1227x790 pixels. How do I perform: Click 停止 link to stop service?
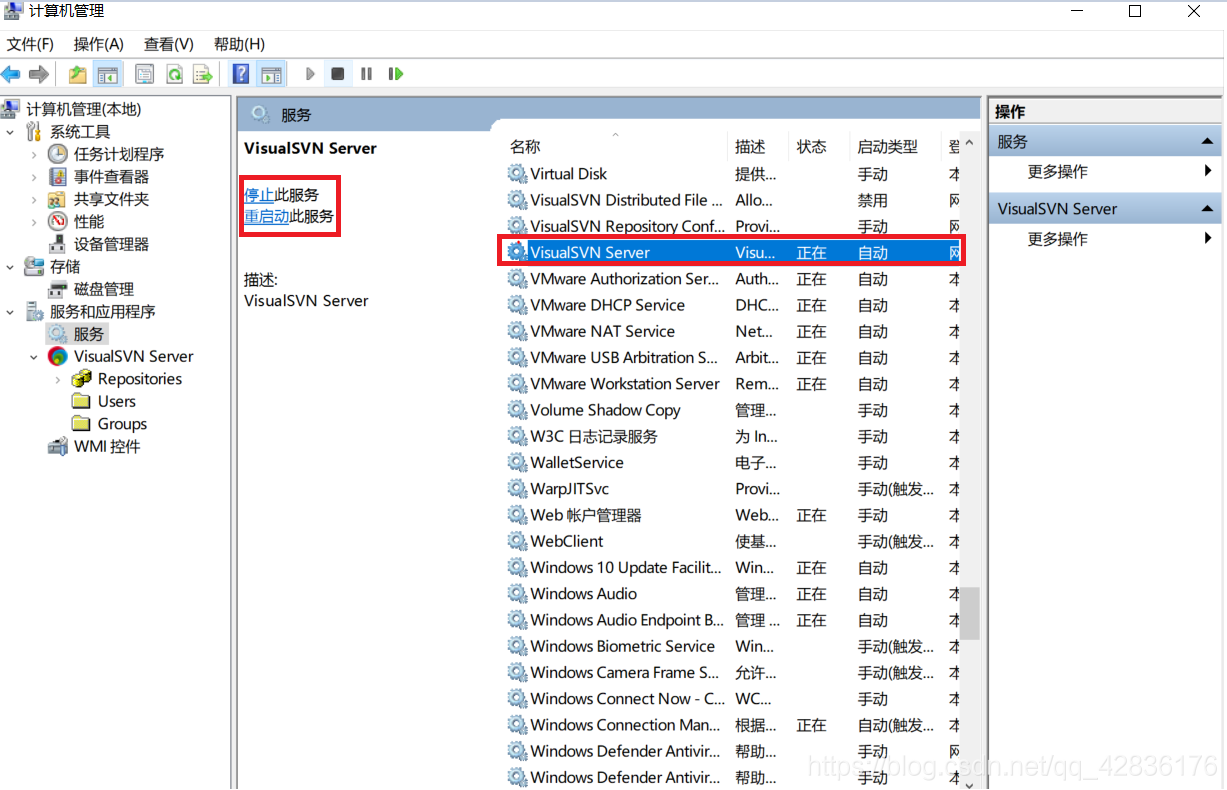(259, 195)
